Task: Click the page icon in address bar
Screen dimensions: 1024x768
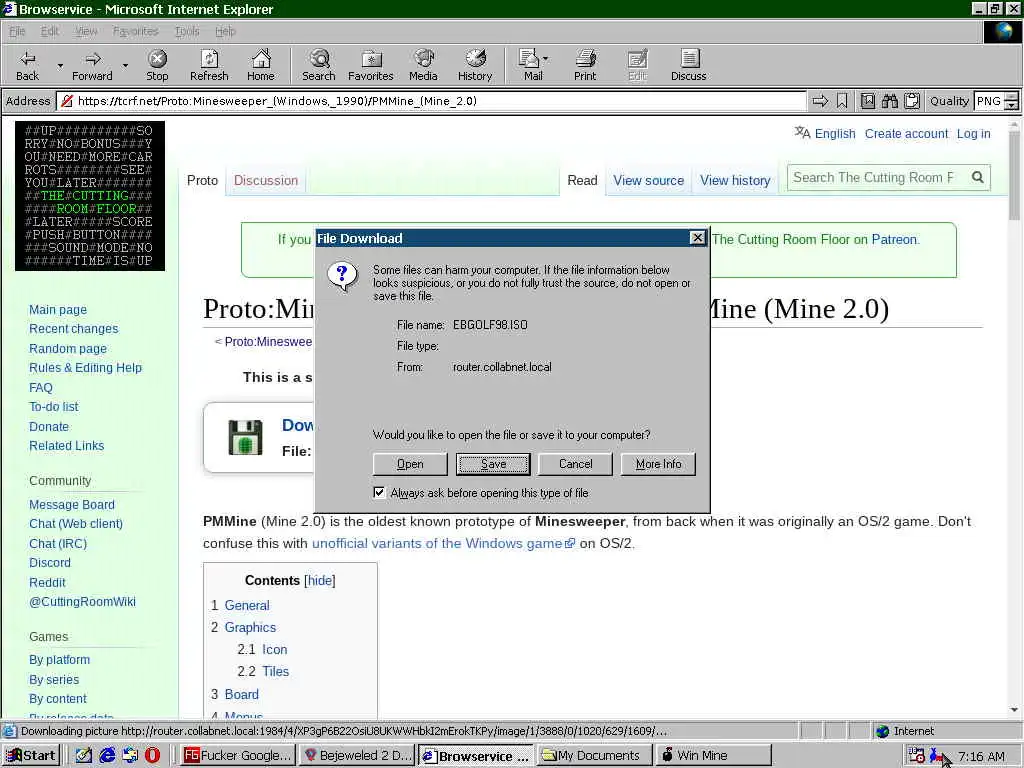Action: (67, 101)
